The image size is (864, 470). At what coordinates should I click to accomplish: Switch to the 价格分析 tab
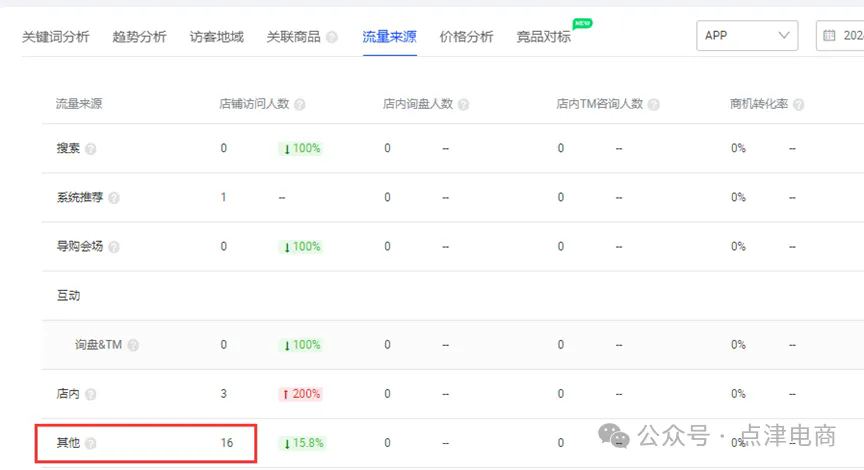pyautogui.click(x=466, y=37)
